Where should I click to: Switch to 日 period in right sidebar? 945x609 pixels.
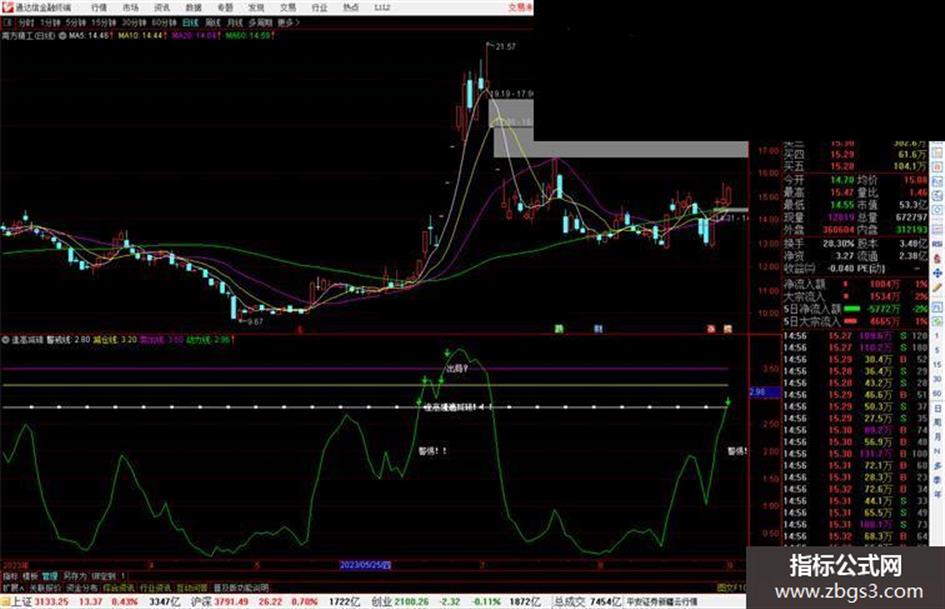coord(938,408)
